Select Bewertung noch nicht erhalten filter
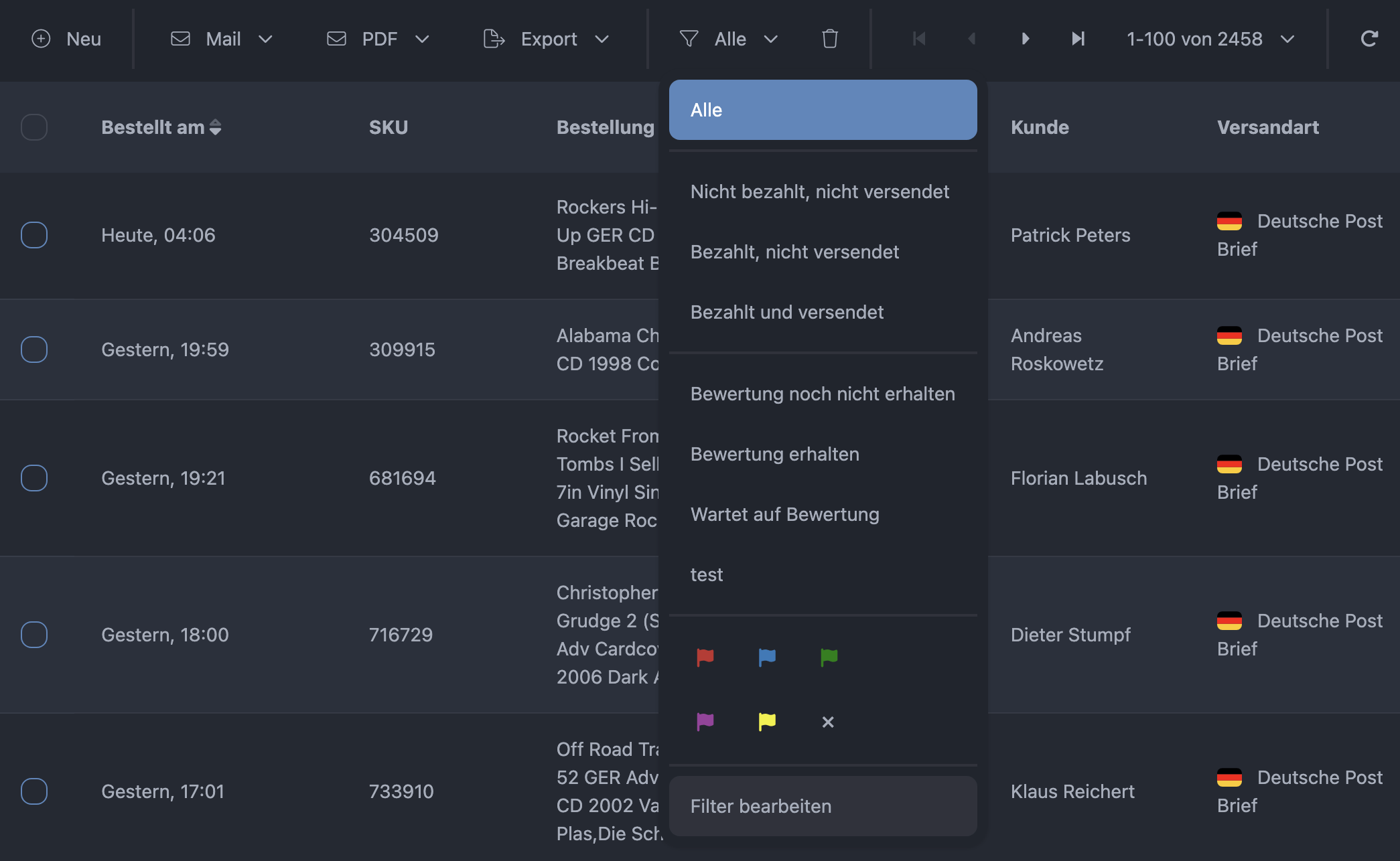 (823, 394)
